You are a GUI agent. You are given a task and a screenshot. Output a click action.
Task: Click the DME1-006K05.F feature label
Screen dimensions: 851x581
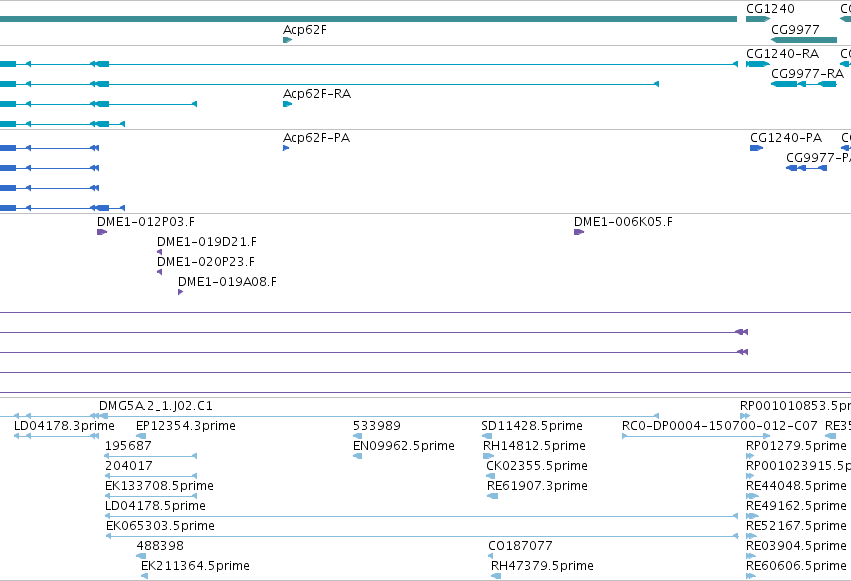coord(623,222)
